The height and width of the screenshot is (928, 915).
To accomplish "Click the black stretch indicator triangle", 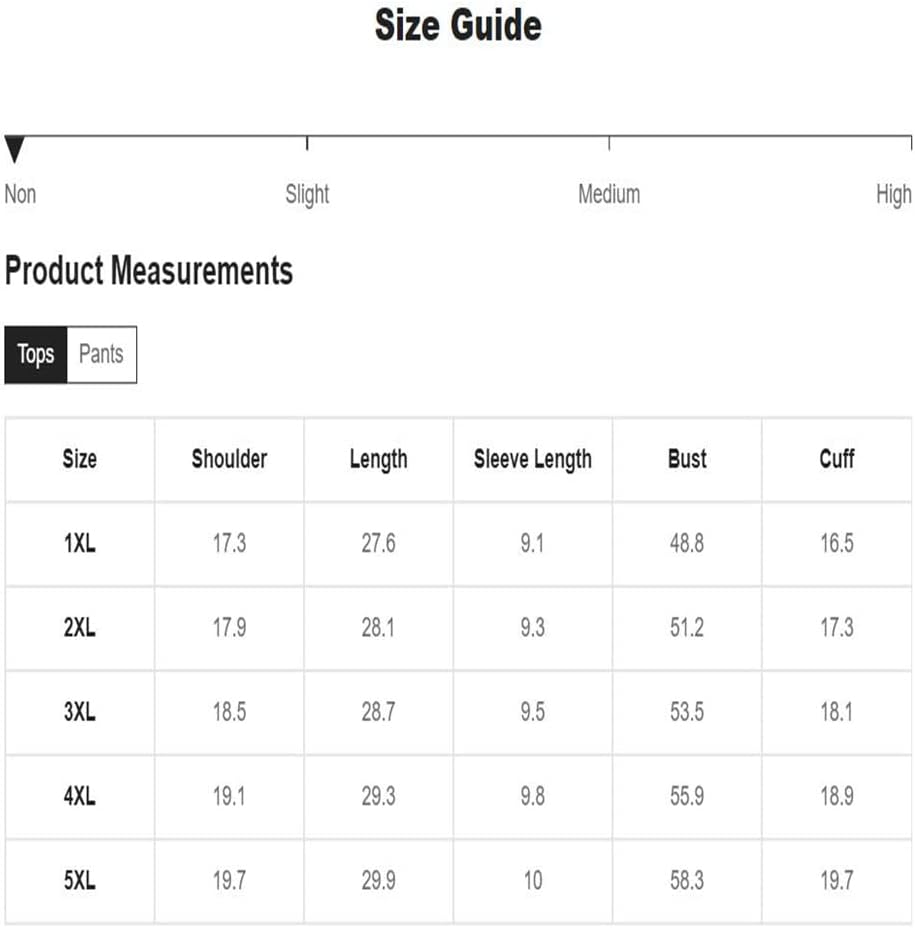I will pos(15,149).
